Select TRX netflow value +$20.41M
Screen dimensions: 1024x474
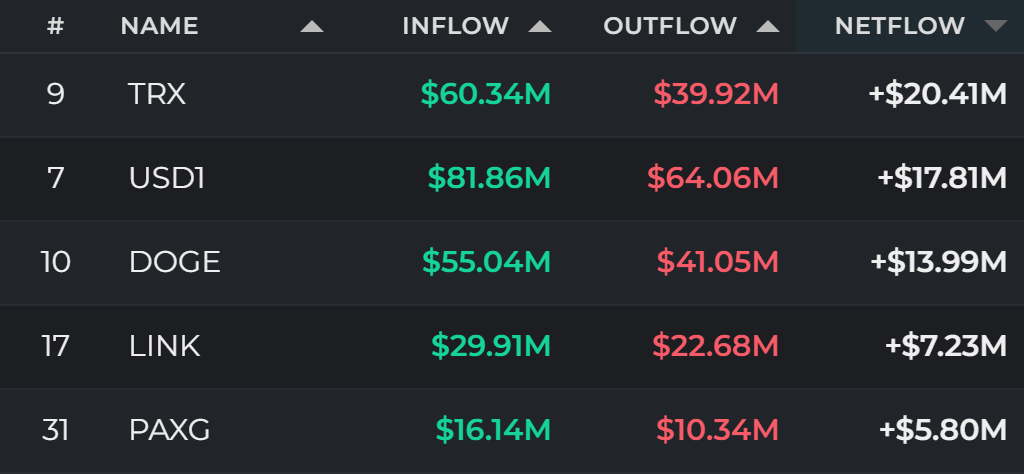pyautogui.click(x=938, y=95)
